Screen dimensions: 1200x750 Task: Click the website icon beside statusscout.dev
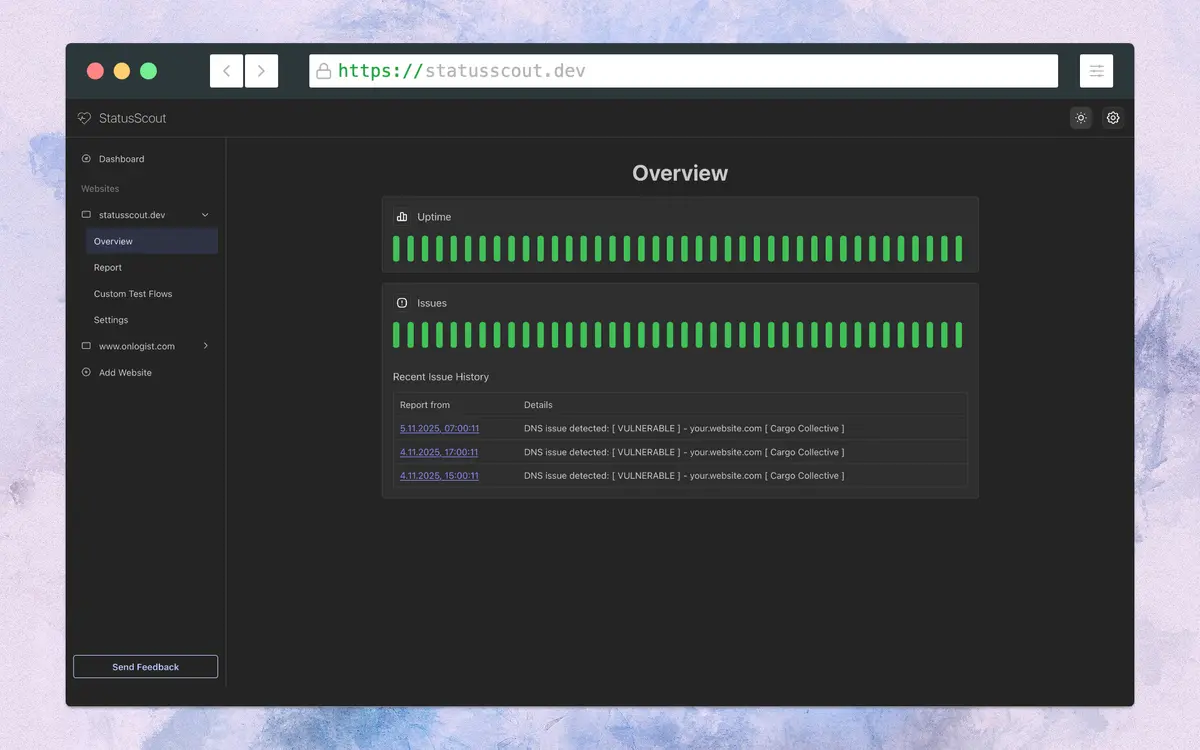[x=86, y=214]
